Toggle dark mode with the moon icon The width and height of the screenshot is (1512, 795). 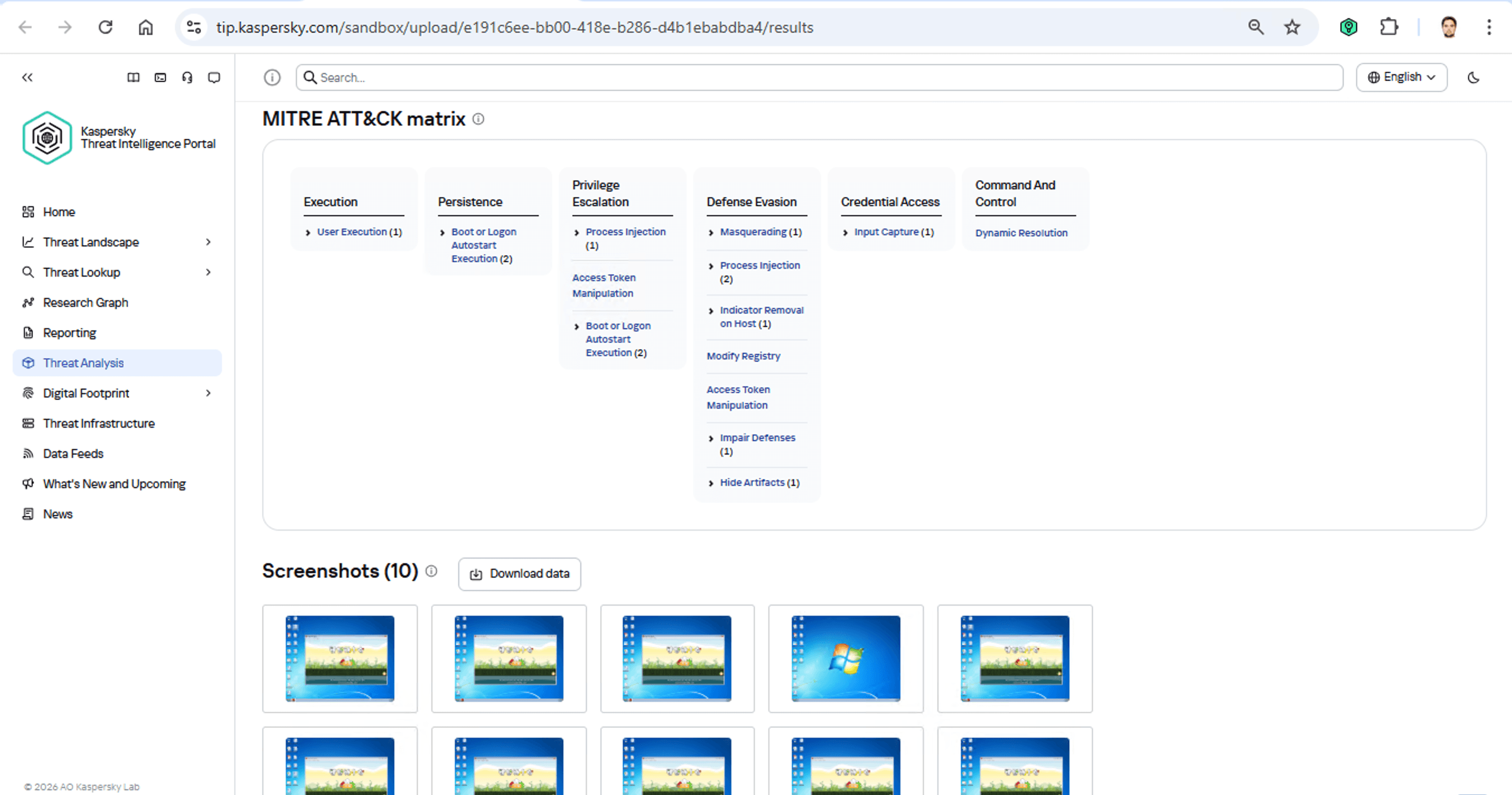1473,77
